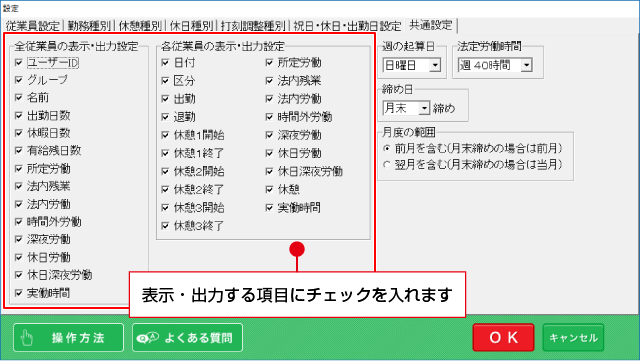Go to the 打刻調整種別 tab
This screenshot has width=640, height=362.
[253, 26]
